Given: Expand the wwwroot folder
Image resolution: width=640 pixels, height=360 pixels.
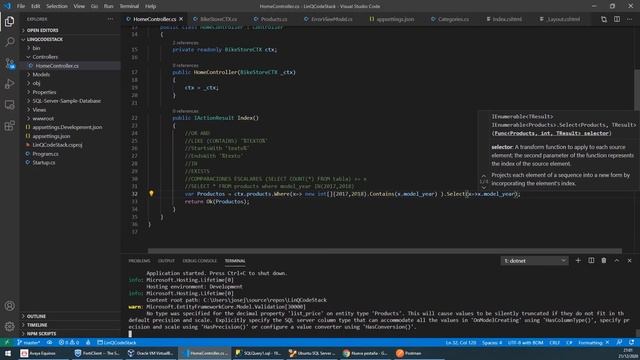Looking at the screenshot, I should coord(43,118).
